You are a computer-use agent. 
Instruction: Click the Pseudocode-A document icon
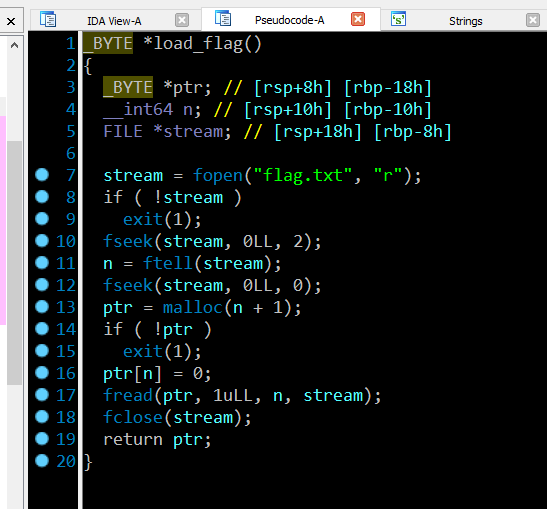223,18
